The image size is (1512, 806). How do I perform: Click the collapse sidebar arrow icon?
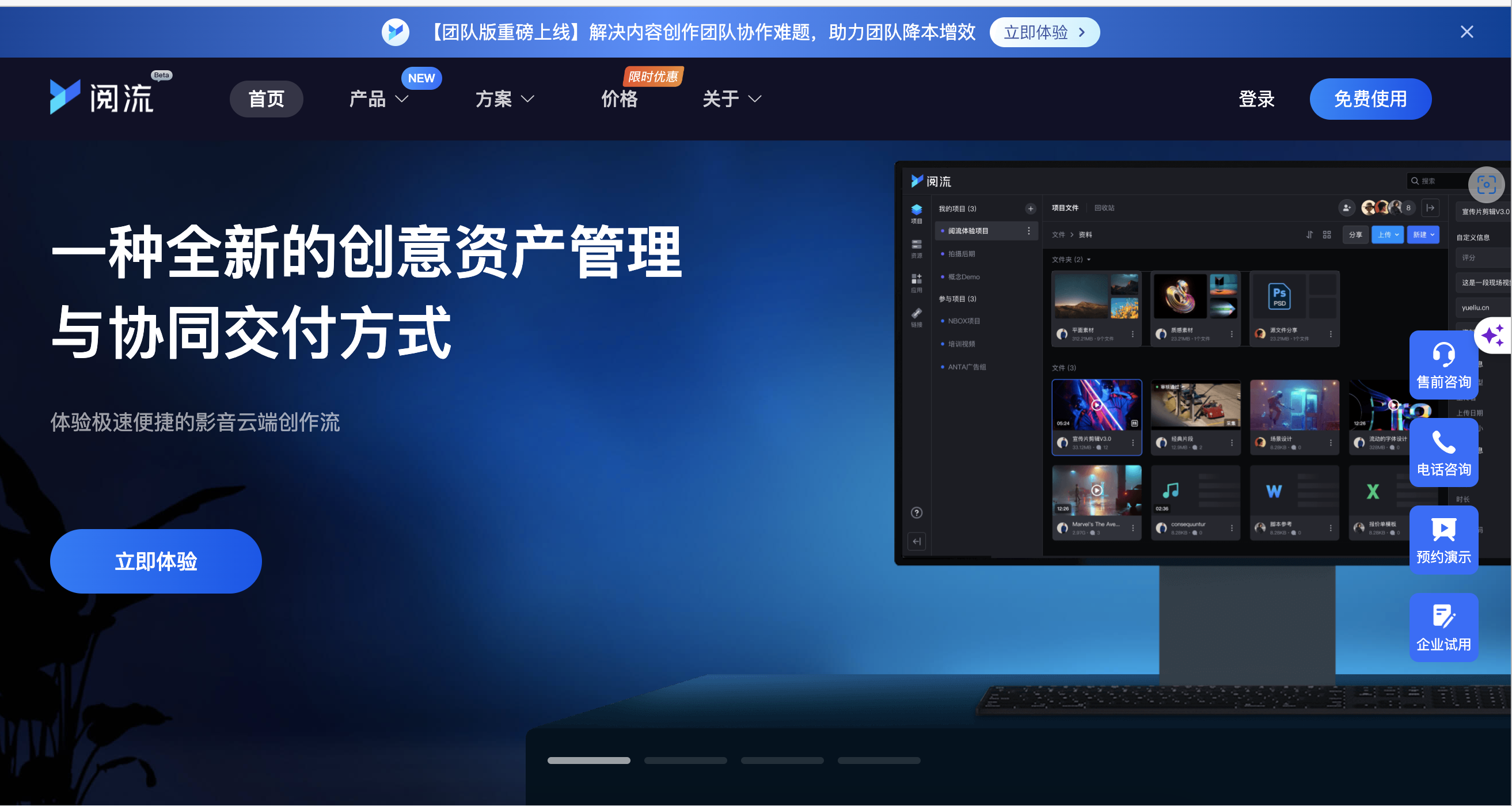point(916,541)
